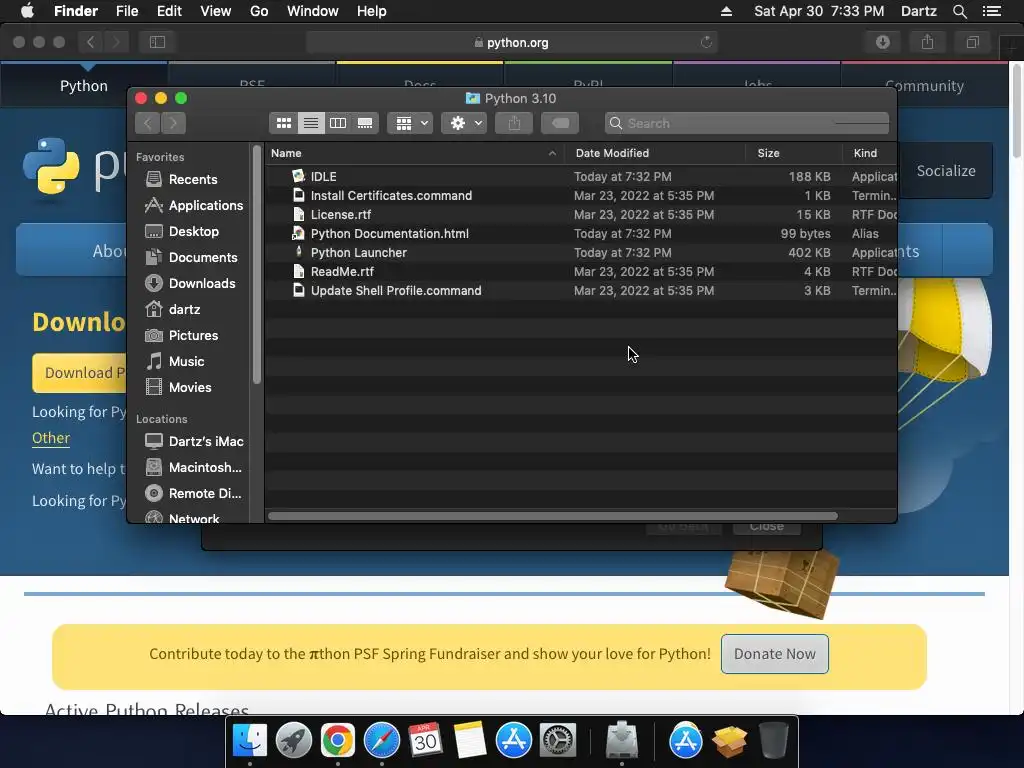This screenshot has width=1024, height=768.
Task: Select Remote Disc in Locations
Action: (x=193, y=494)
